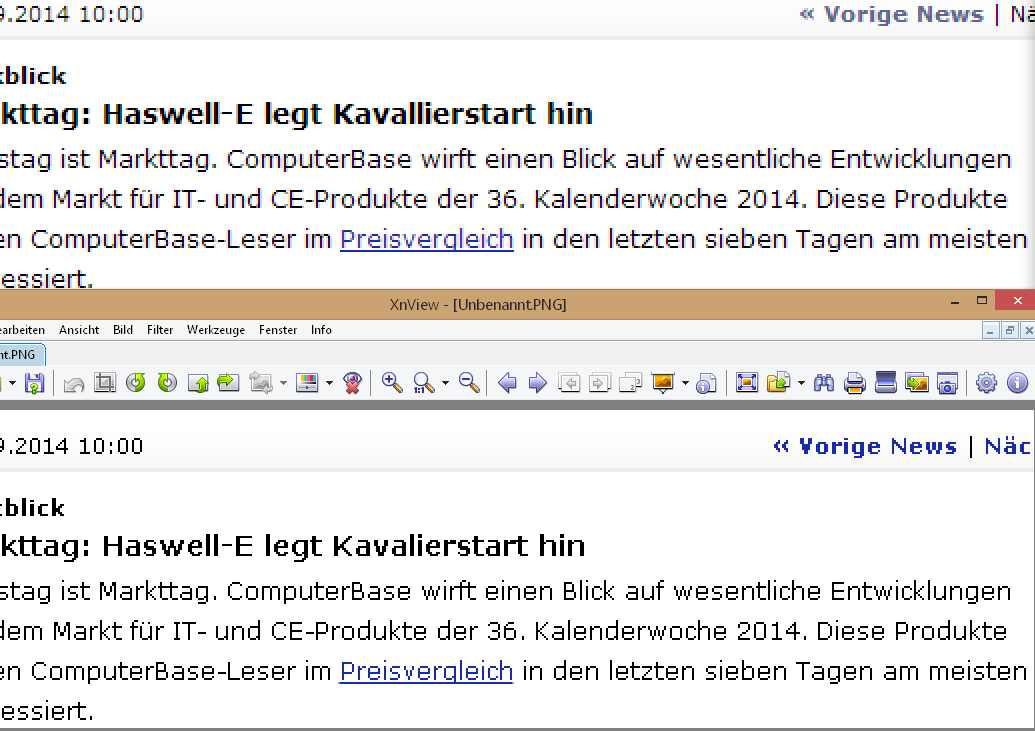Zoom in with the plus magnifier

(392, 382)
